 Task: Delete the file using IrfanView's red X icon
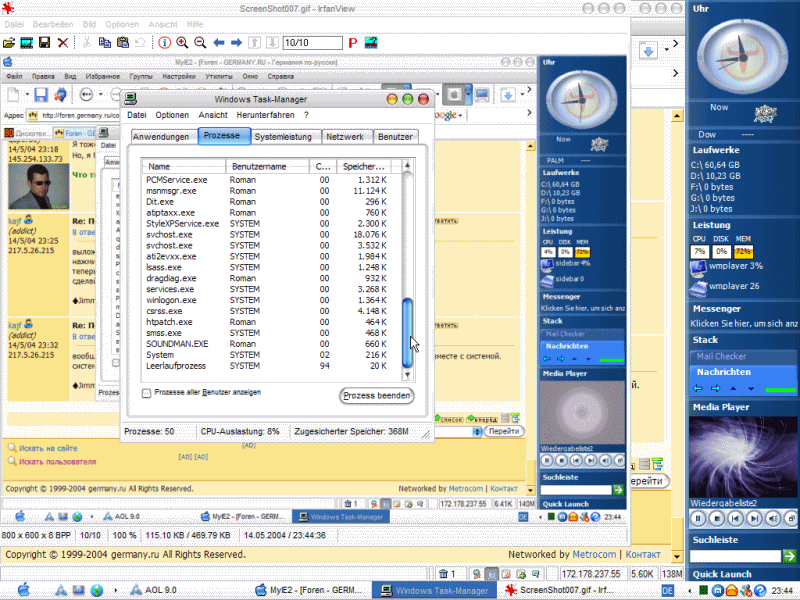(63, 43)
